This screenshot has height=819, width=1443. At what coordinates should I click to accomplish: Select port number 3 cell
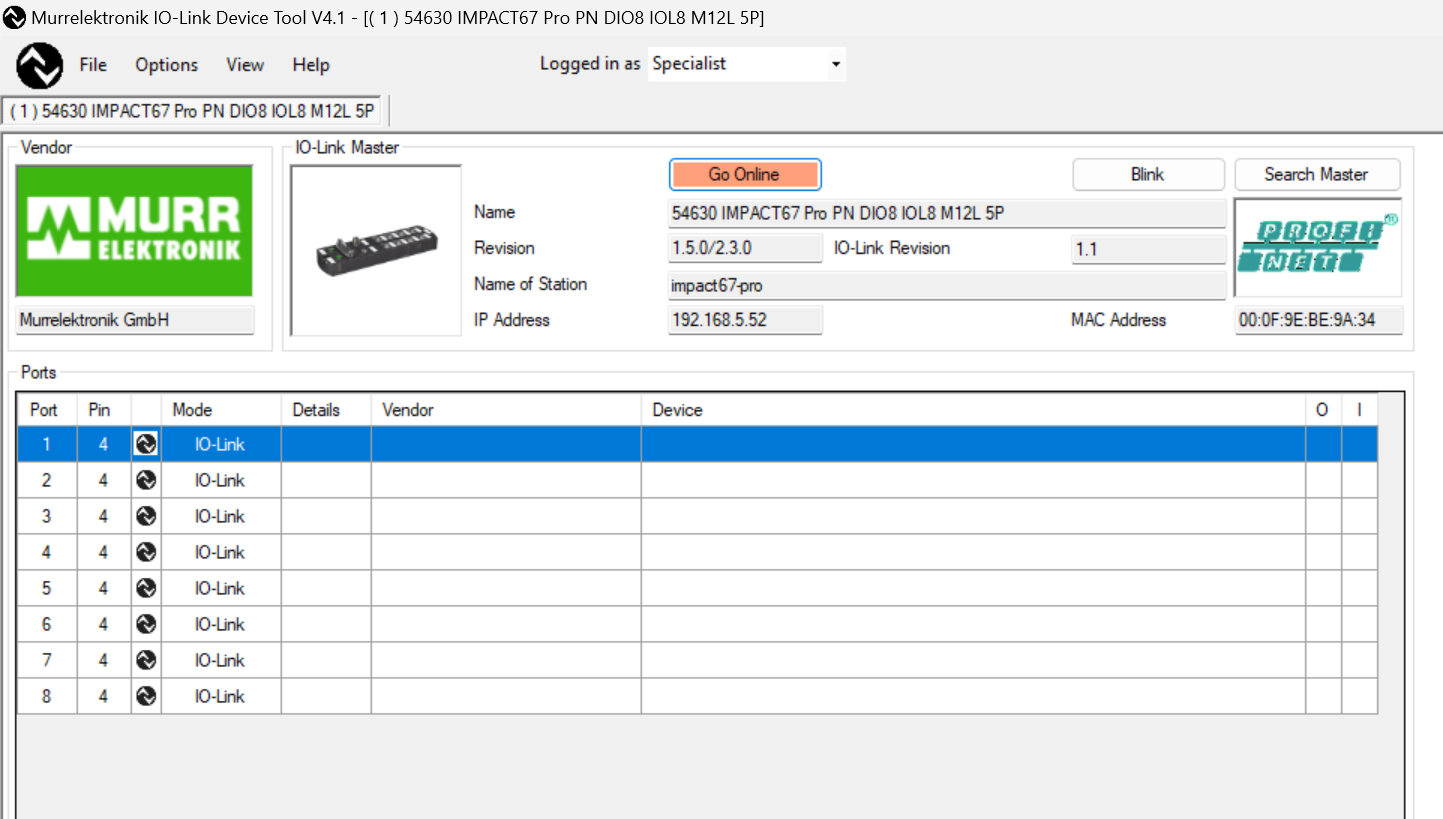point(47,516)
